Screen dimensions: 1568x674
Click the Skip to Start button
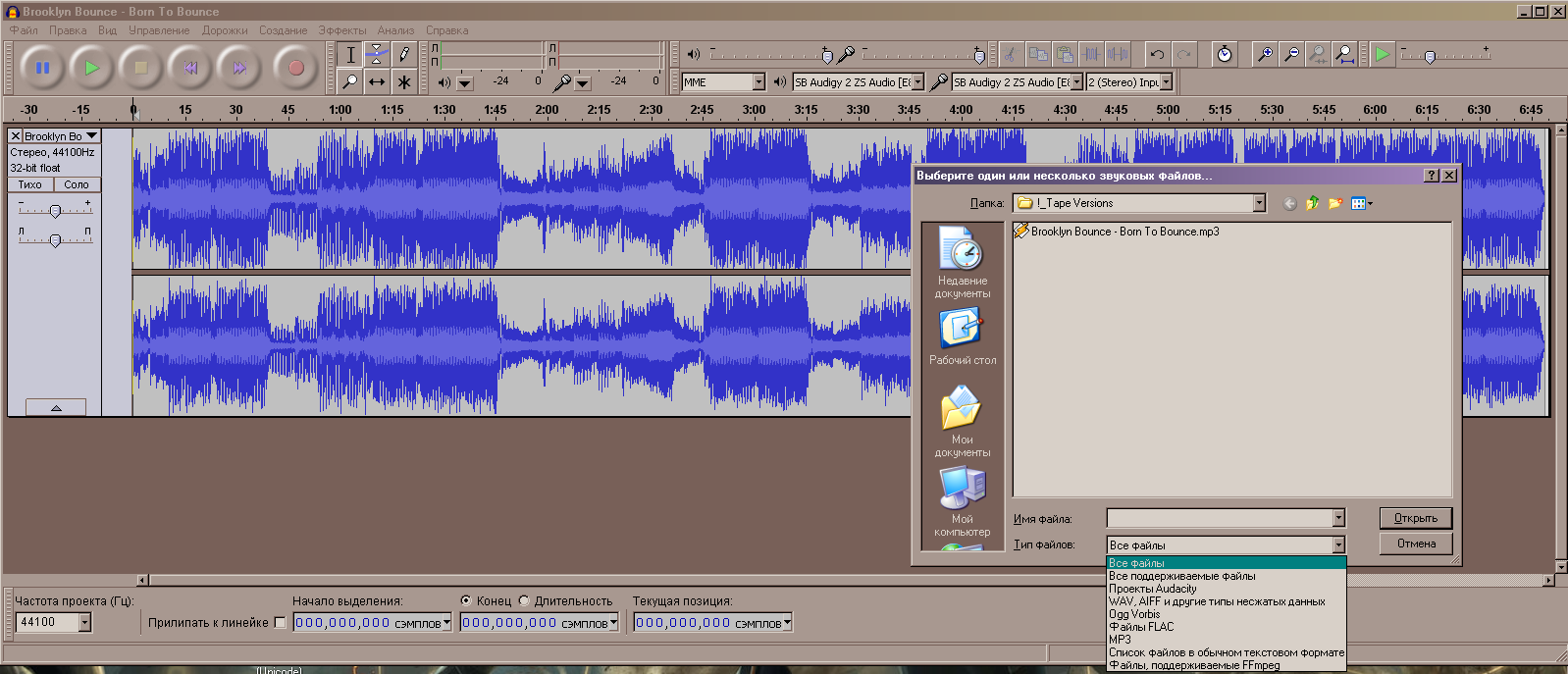(190, 68)
